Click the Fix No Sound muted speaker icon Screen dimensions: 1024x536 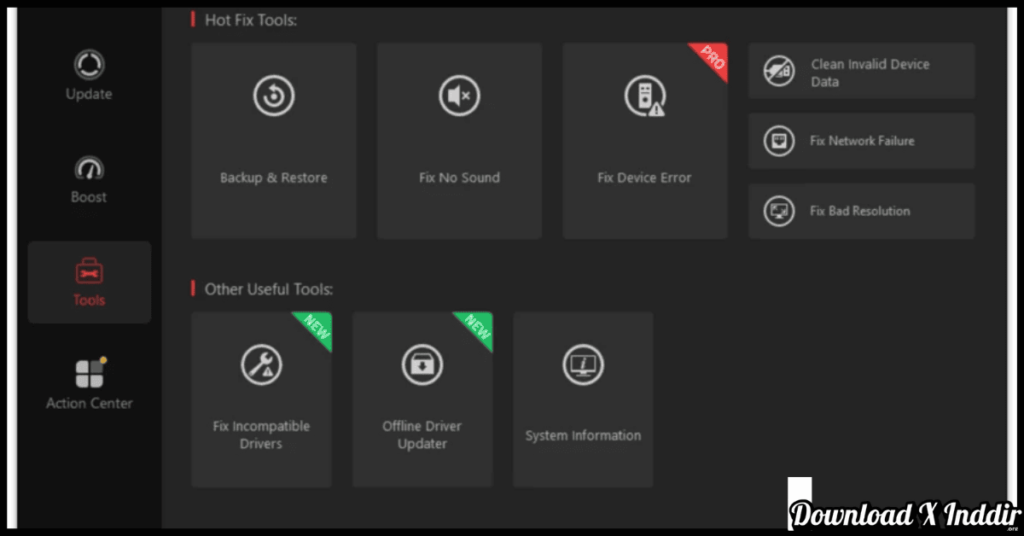459,96
